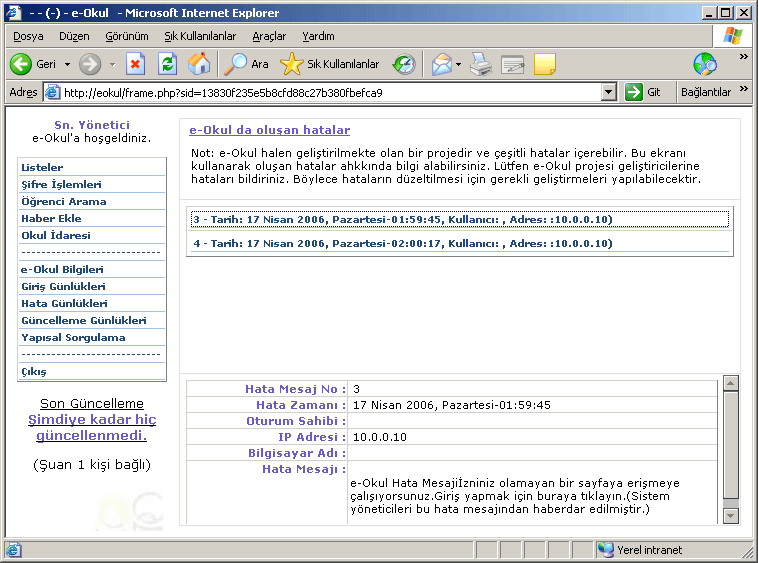
Task: Open the Dosya menu
Action: coord(28,36)
